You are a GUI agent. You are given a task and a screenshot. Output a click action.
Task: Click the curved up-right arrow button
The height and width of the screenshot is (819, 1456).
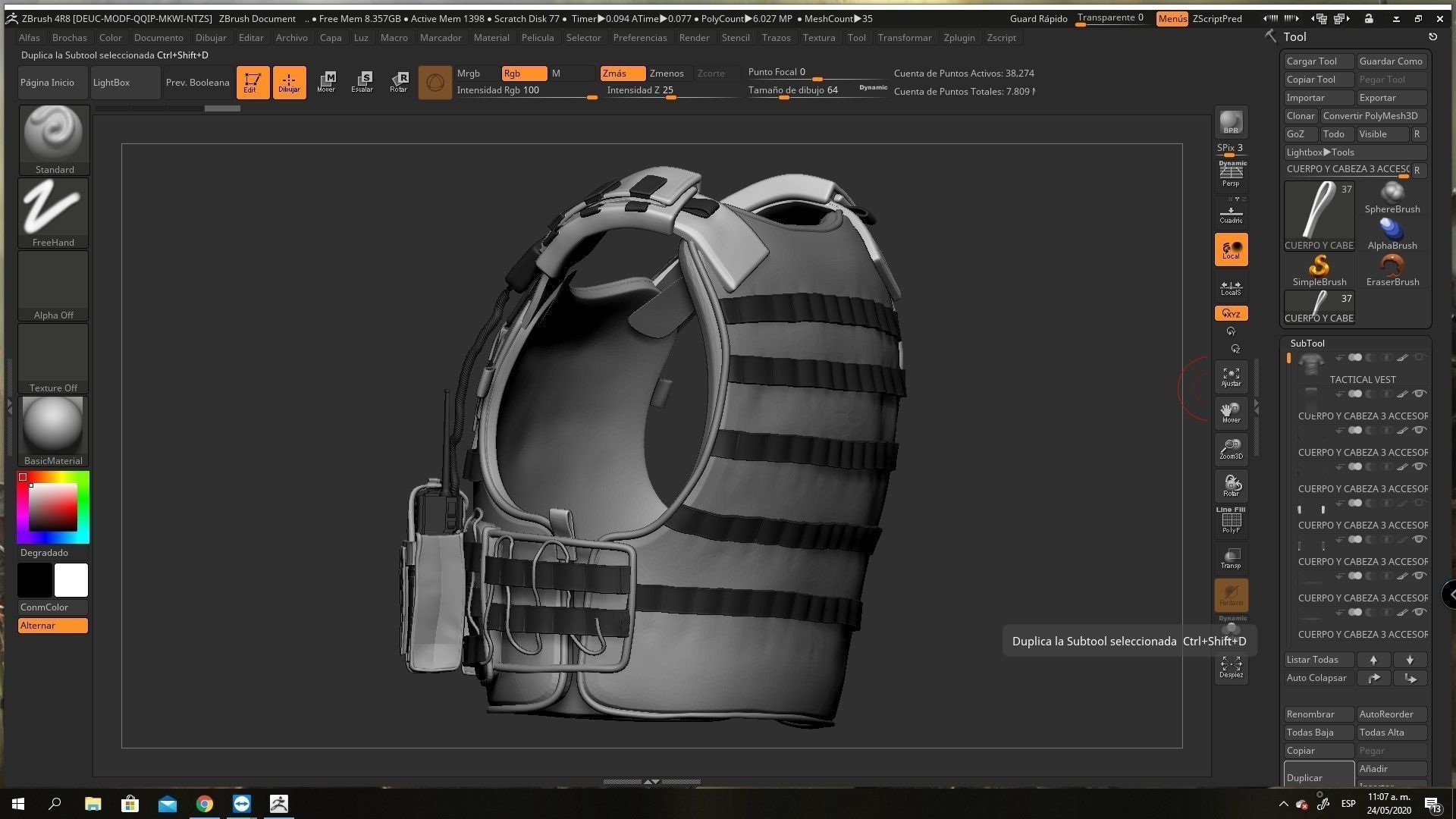click(1373, 678)
